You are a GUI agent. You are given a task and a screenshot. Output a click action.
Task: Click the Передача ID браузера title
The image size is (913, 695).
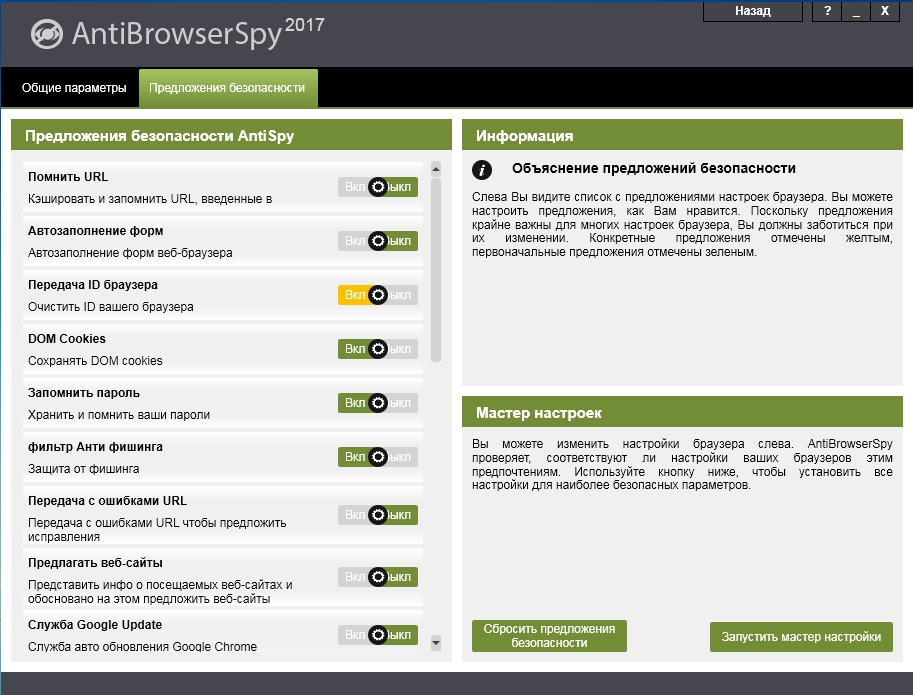click(x=93, y=285)
